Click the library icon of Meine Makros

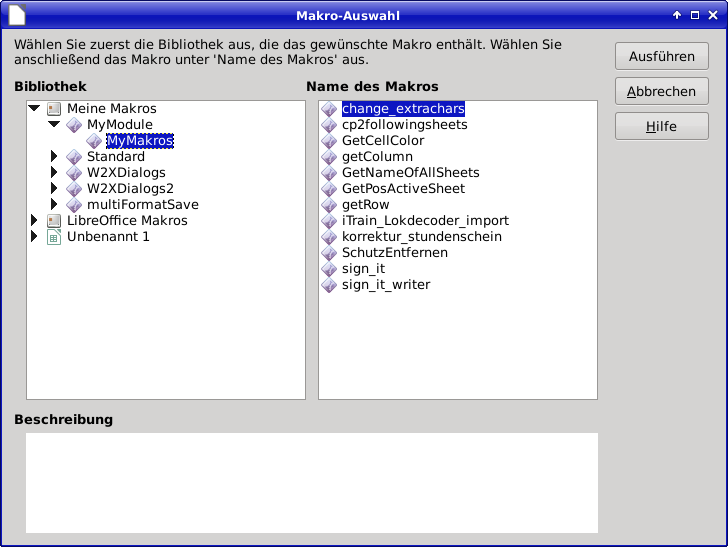(x=54, y=109)
